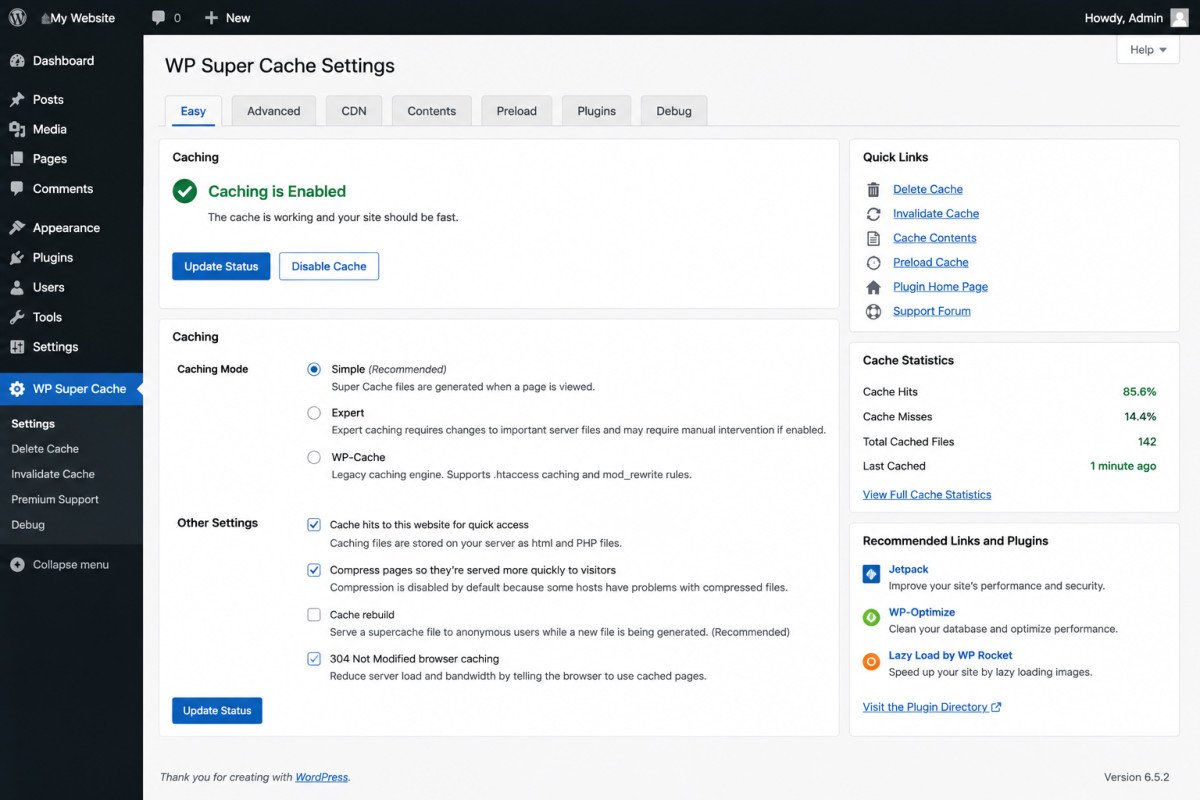Image resolution: width=1200 pixels, height=800 pixels.
Task: Click the trash icon beside Delete Cache
Action: [x=873, y=189]
